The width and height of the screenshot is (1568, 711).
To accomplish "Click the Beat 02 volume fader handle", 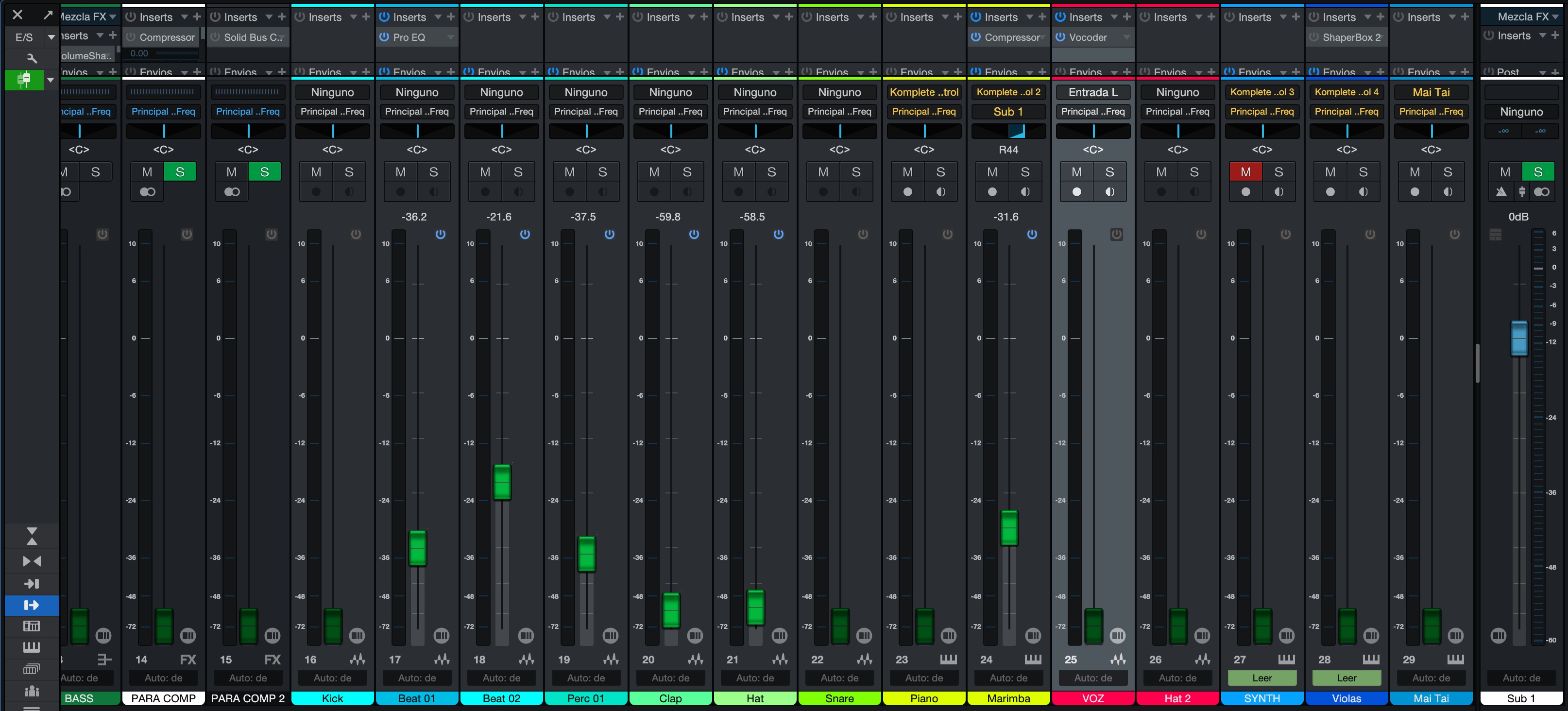I will coord(502,483).
